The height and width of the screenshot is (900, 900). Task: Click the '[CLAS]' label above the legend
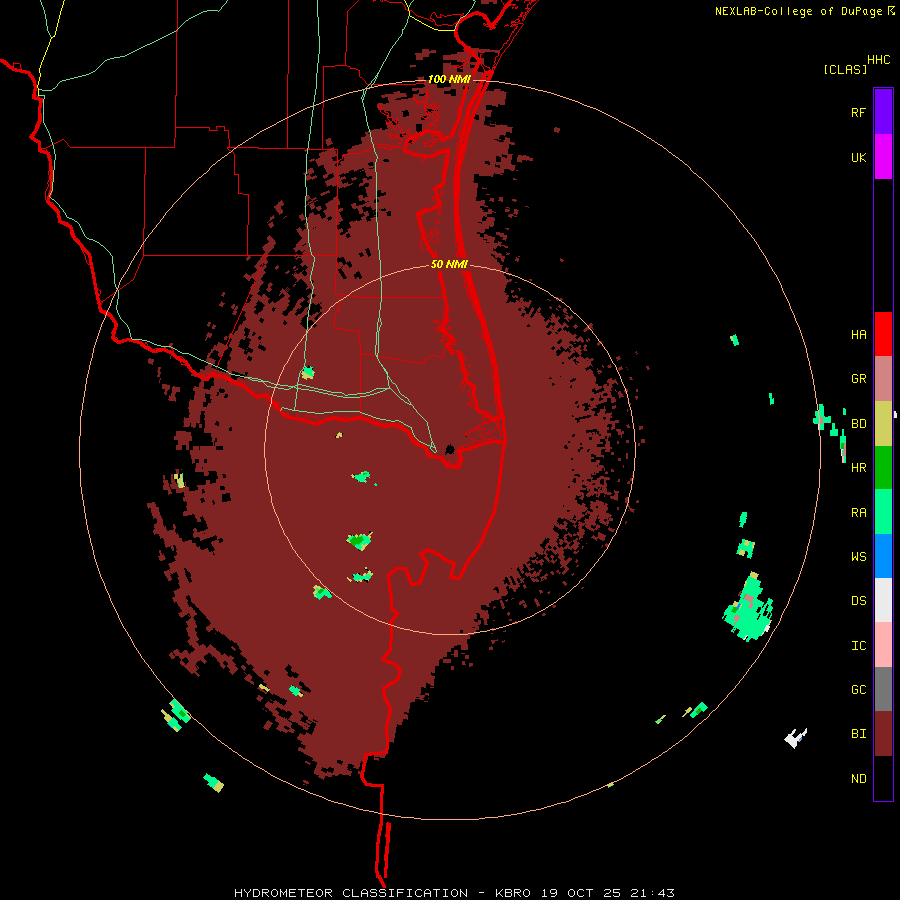tap(845, 69)
